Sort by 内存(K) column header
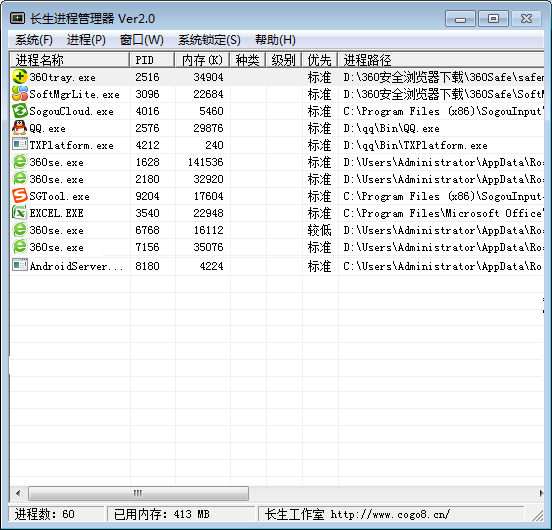Screen dimensions: 552x530 click(x=202, y=60)
